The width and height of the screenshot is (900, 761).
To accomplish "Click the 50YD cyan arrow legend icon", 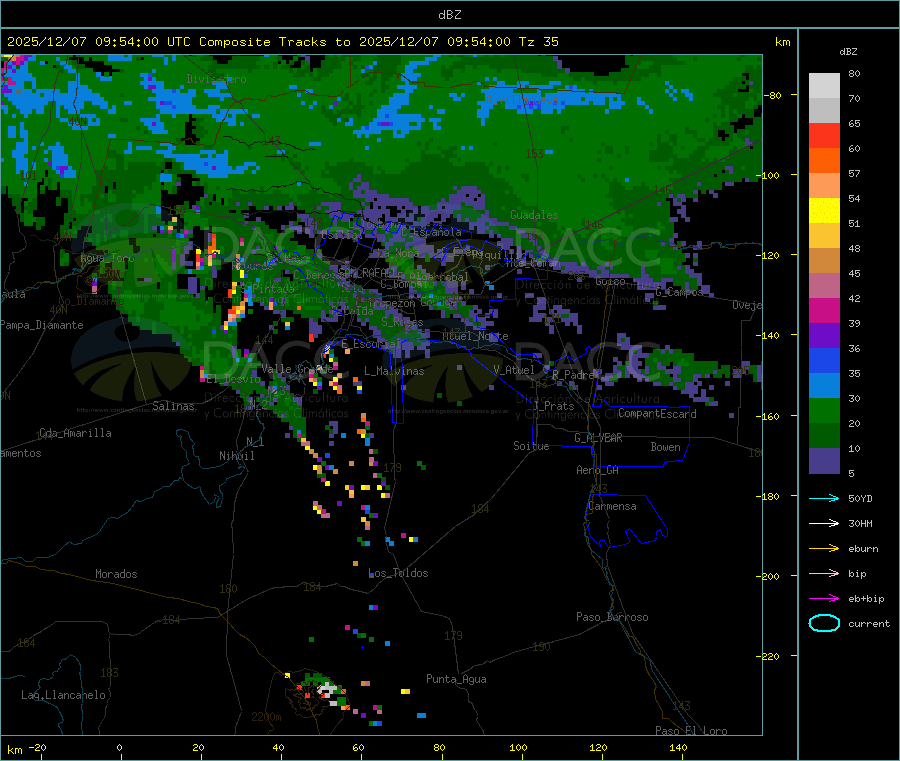I will [824, 498].
